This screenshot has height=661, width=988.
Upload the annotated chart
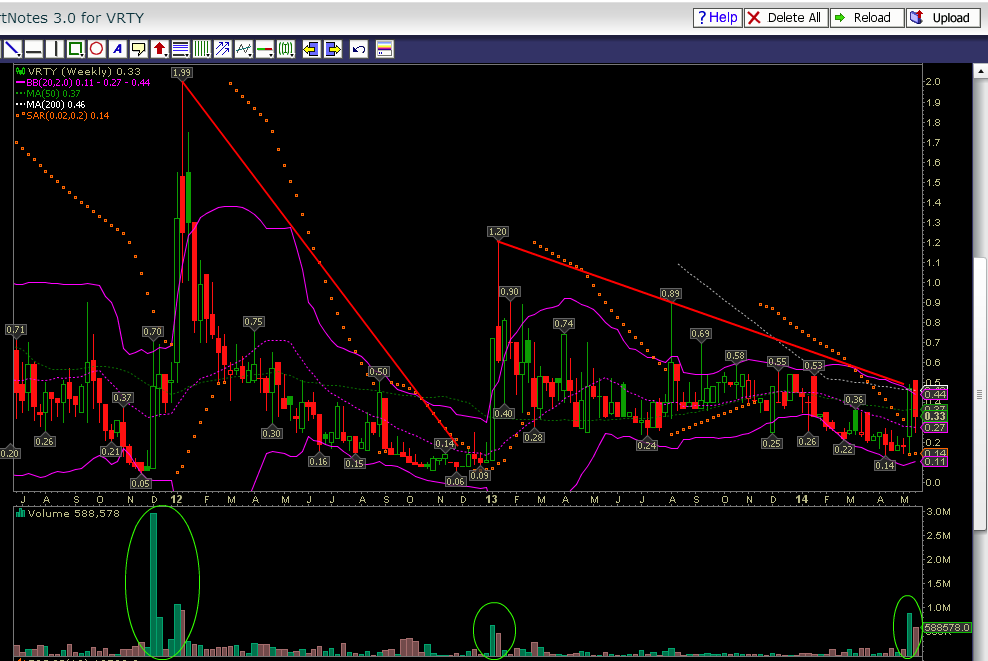click(943, 18)
